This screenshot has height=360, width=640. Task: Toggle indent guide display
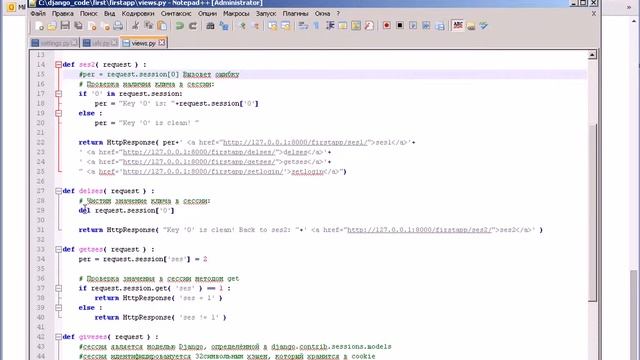(330, 26)
